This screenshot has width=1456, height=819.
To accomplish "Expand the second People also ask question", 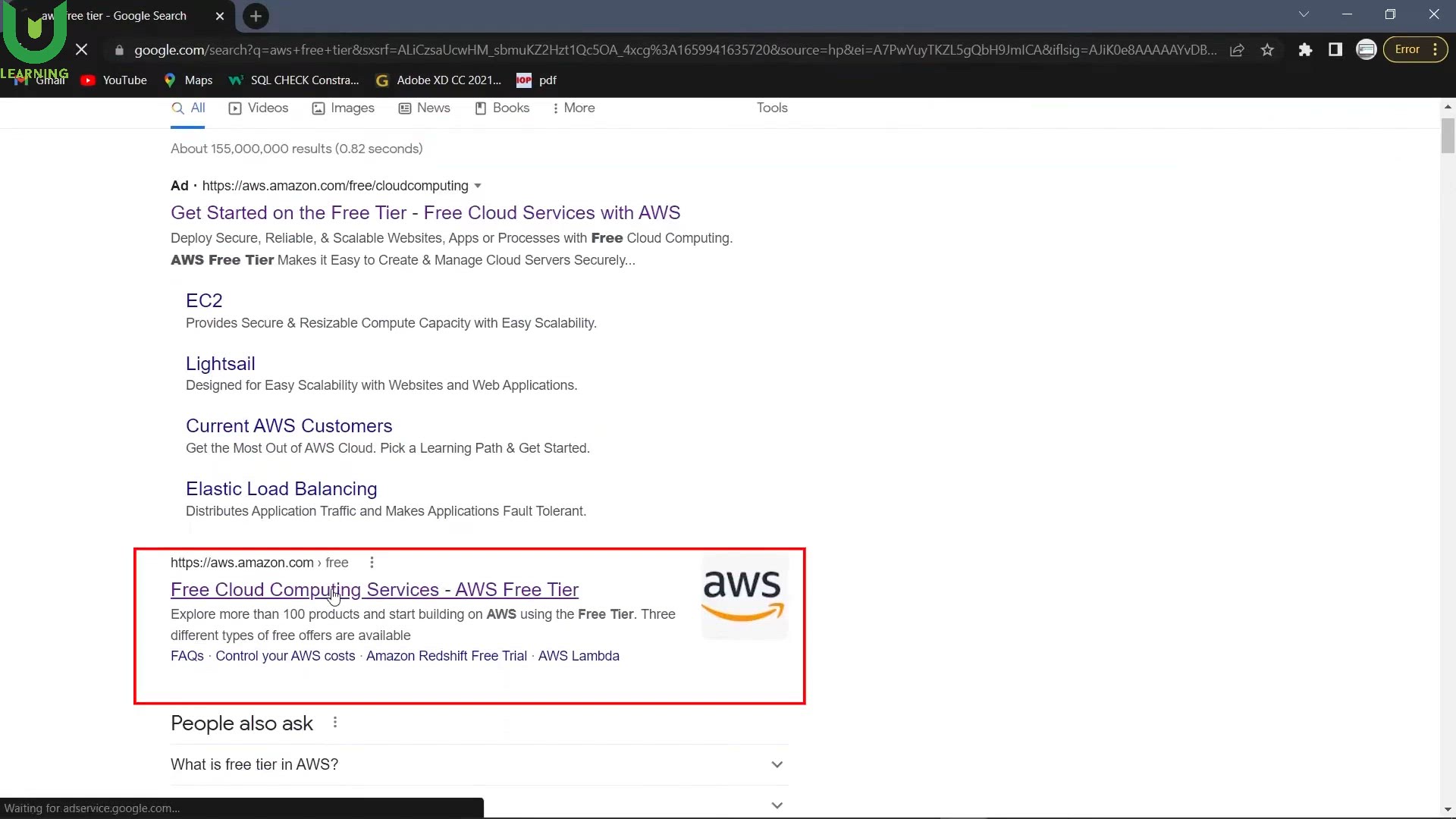I will (479, 805).
